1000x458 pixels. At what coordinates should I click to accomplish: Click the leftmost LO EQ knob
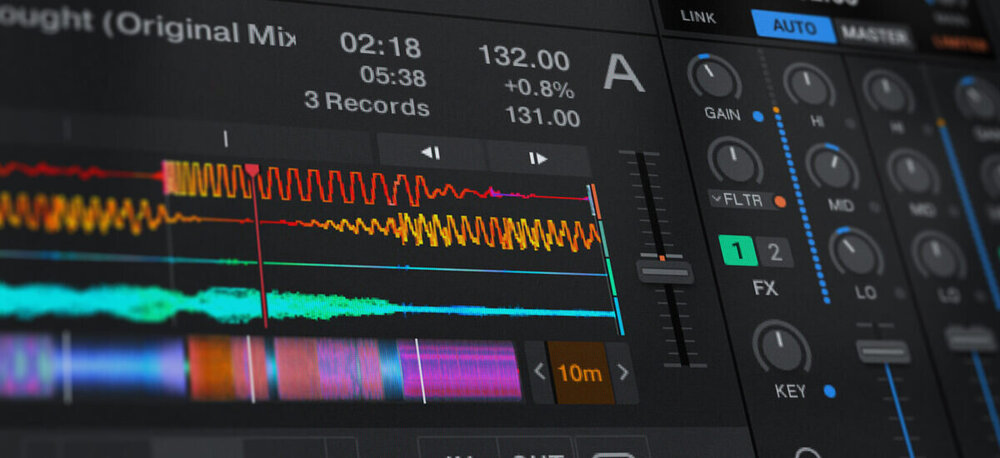point(856,252)
